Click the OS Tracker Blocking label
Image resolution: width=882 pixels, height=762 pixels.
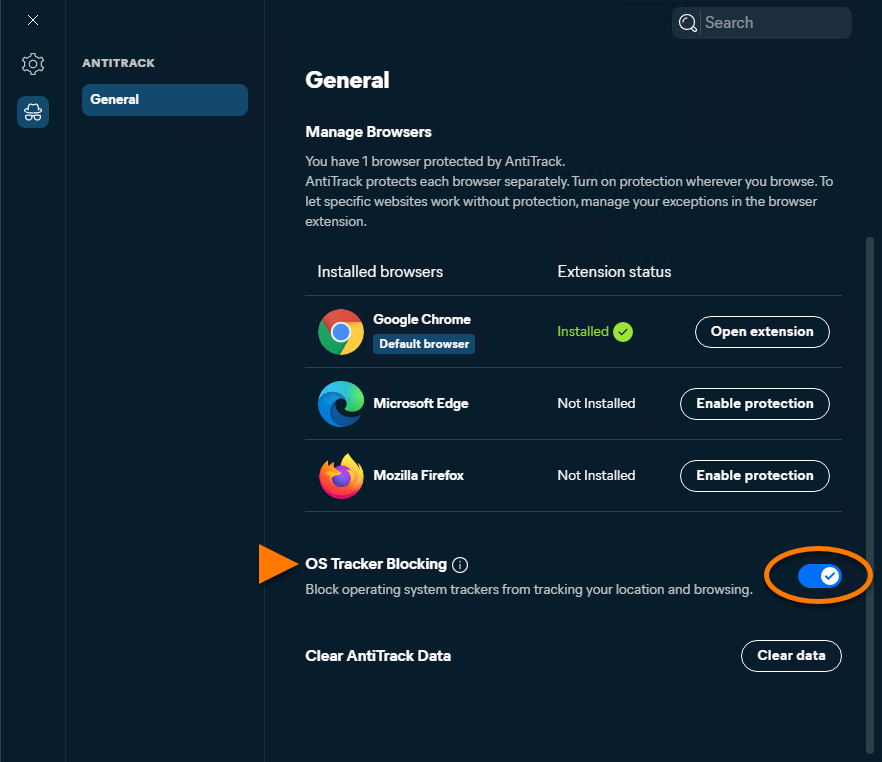click(x=376, y=564)
